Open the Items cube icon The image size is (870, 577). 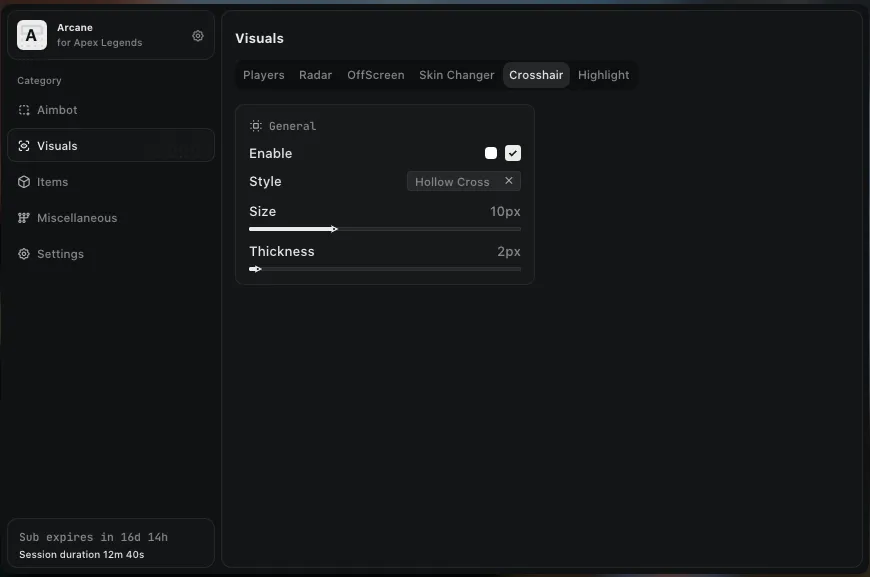coord(22,182)
